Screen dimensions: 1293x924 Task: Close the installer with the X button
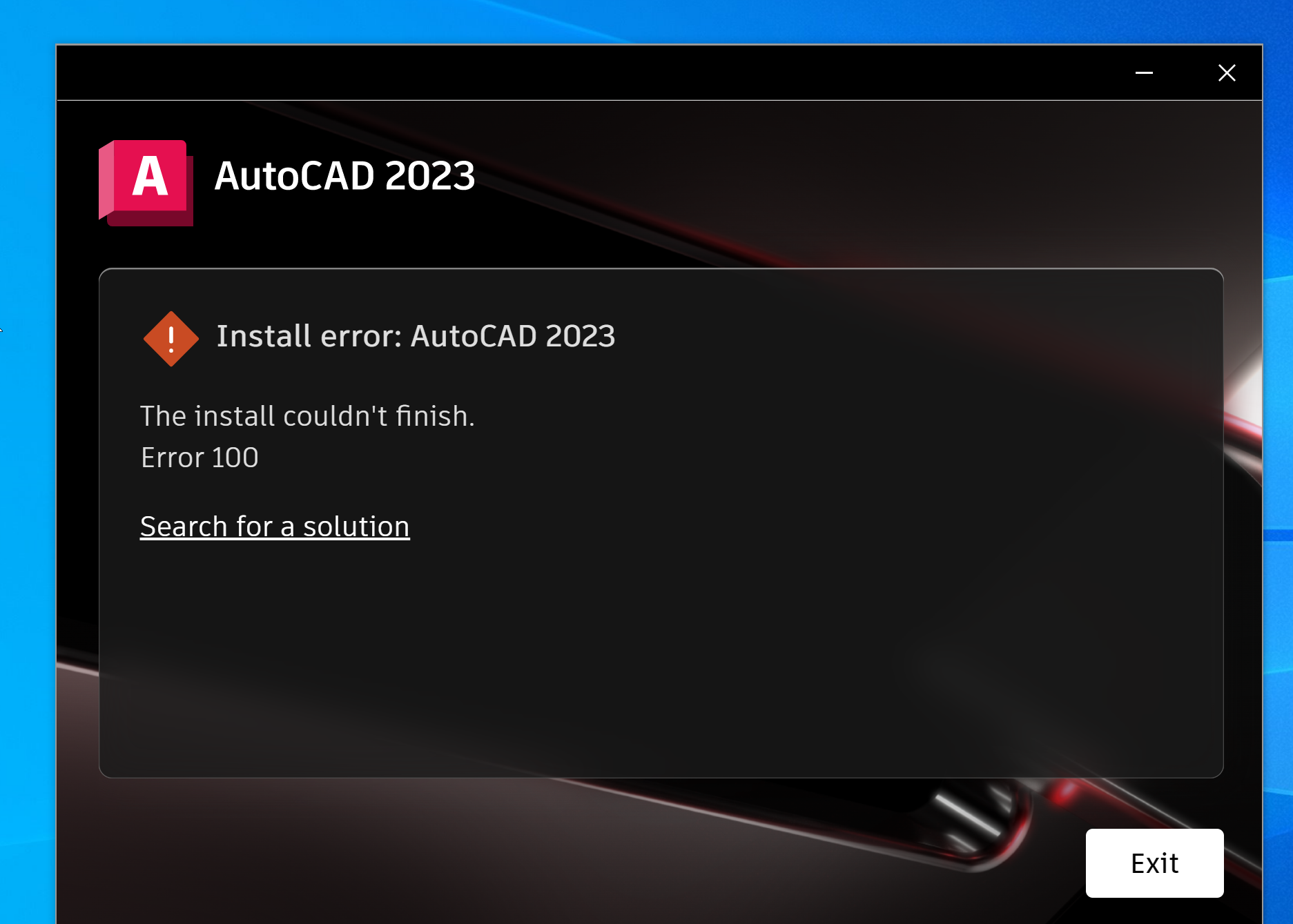pos(1227,72)
